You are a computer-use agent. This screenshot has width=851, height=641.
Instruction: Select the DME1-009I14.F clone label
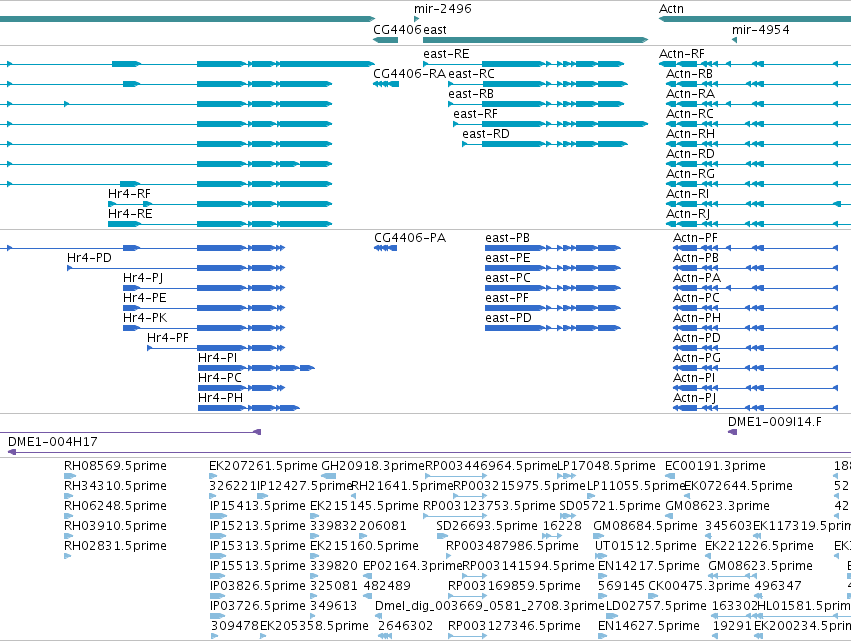point(775,422)
